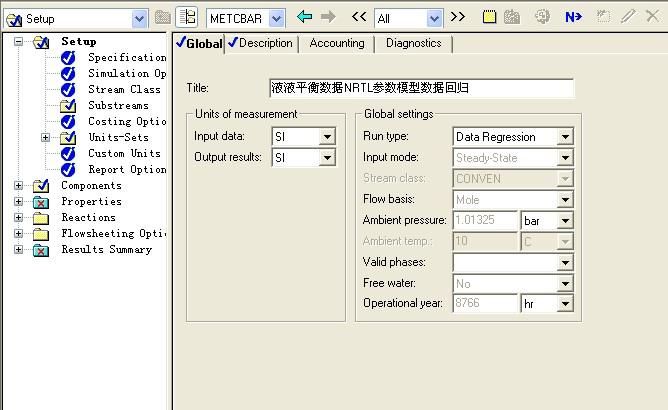668x410 pixels.
Task: Open the Ambient pressure bar unit dropdown
Action: click(565, 221)
